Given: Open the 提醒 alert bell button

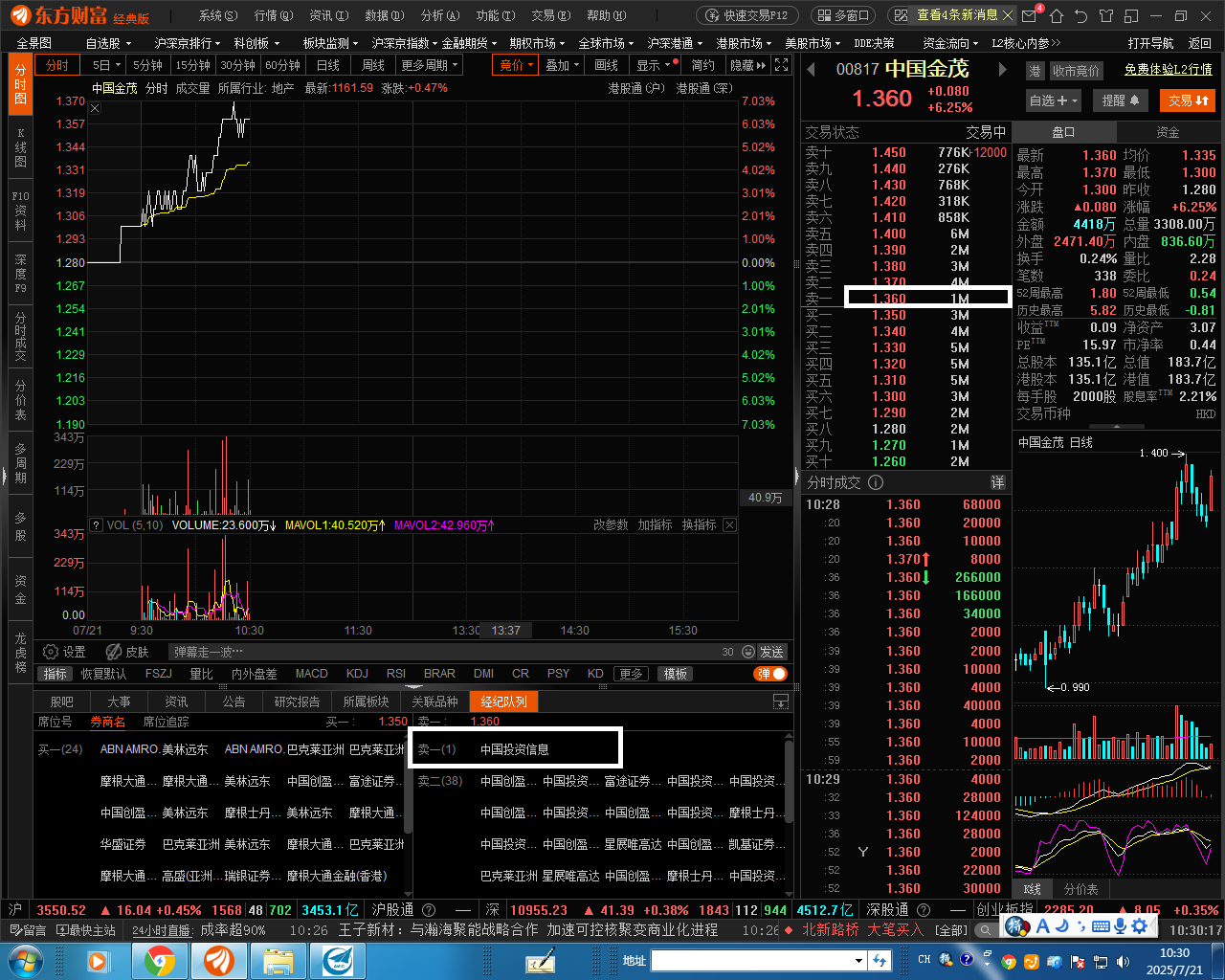Looking at the screenshot, I should [1121, 100].
